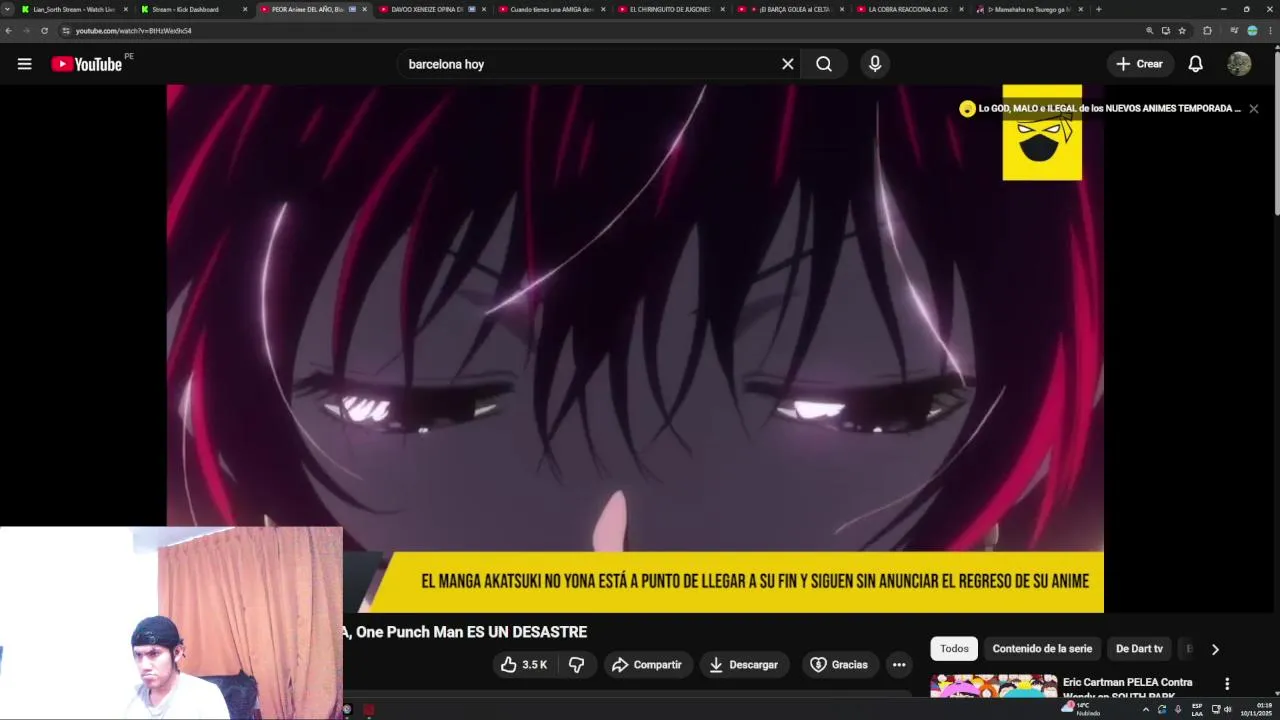This screenshot has width=1280, height=720.
Task: Click the Descargar download button
Action: tap(744, 665)
